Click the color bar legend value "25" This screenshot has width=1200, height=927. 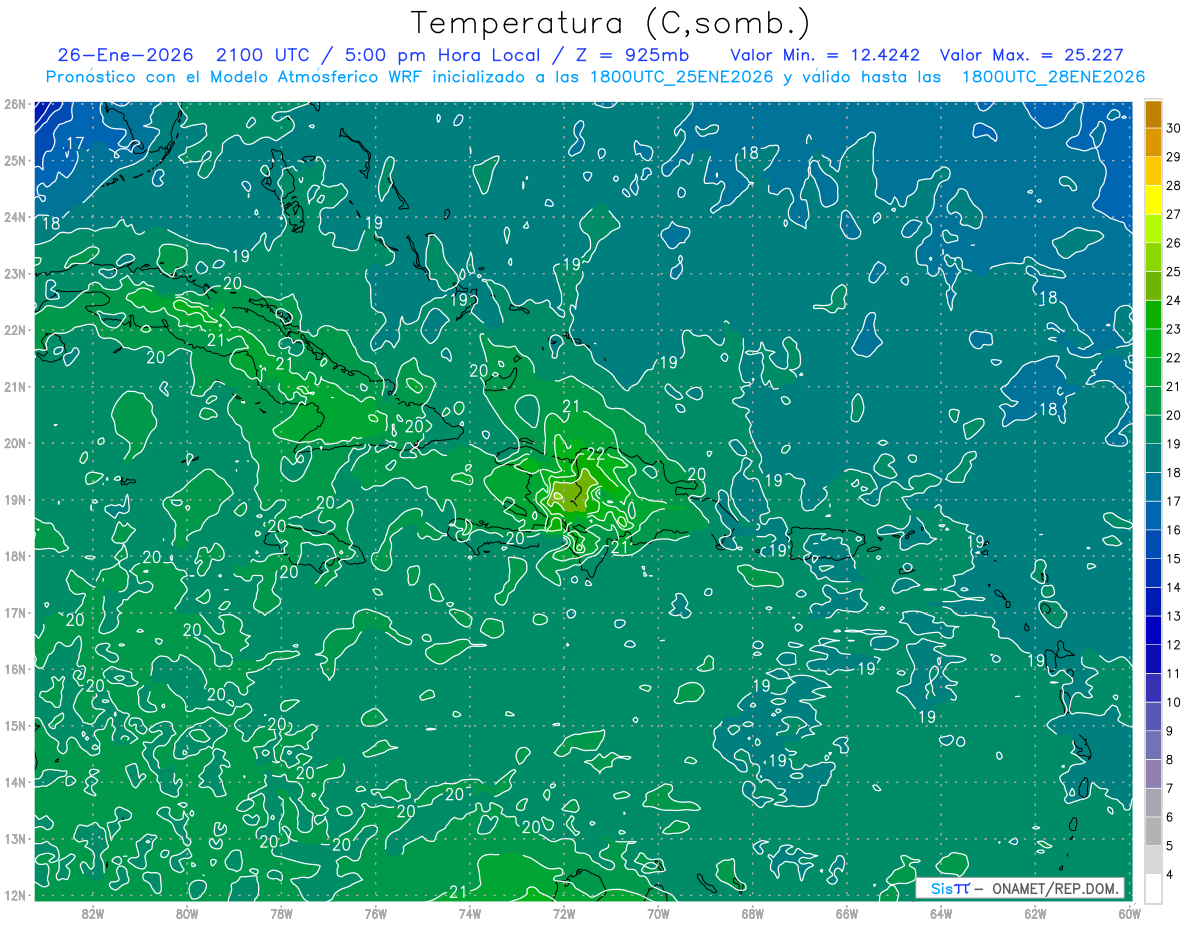pyautogui.click(x=1174, y=272)
